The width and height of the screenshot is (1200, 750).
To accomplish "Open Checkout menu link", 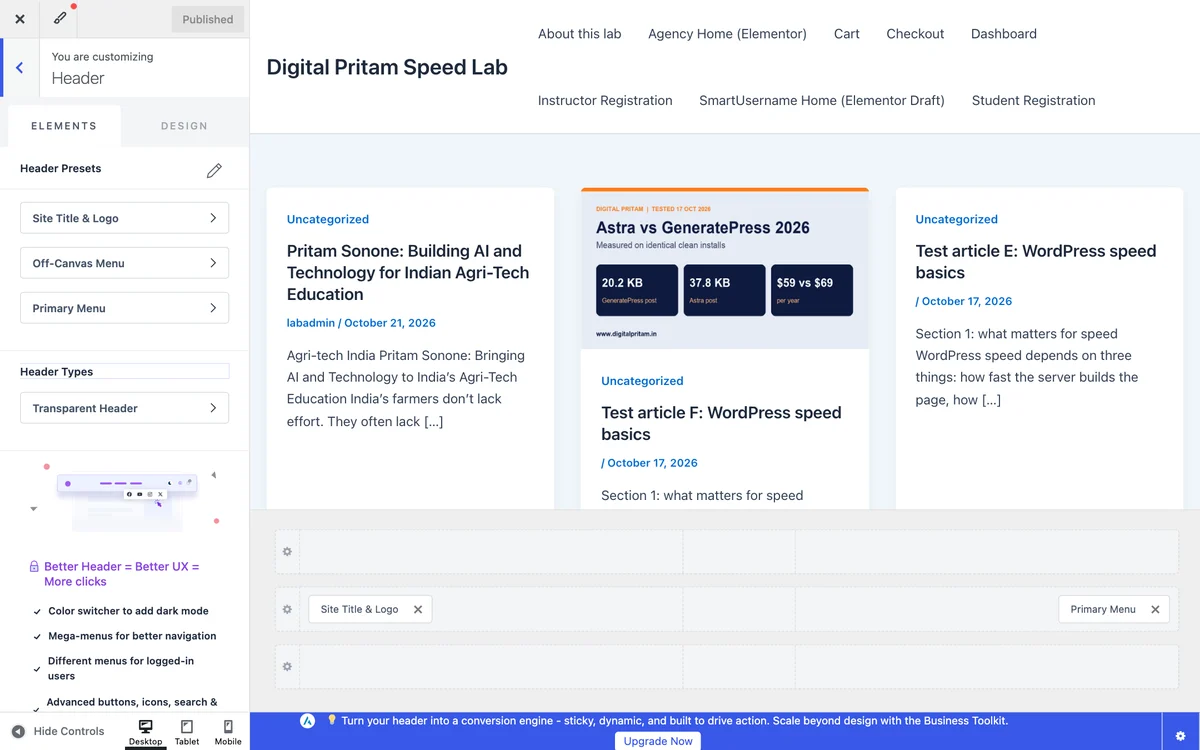I will tap(915, 34).
